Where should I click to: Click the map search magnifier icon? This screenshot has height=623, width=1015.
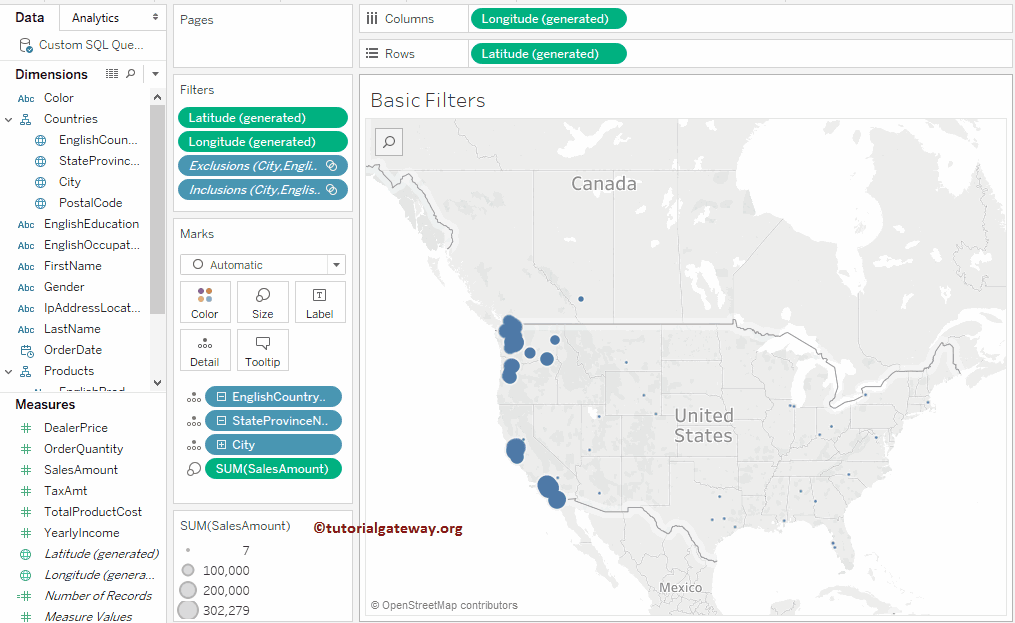pos(389,142)
